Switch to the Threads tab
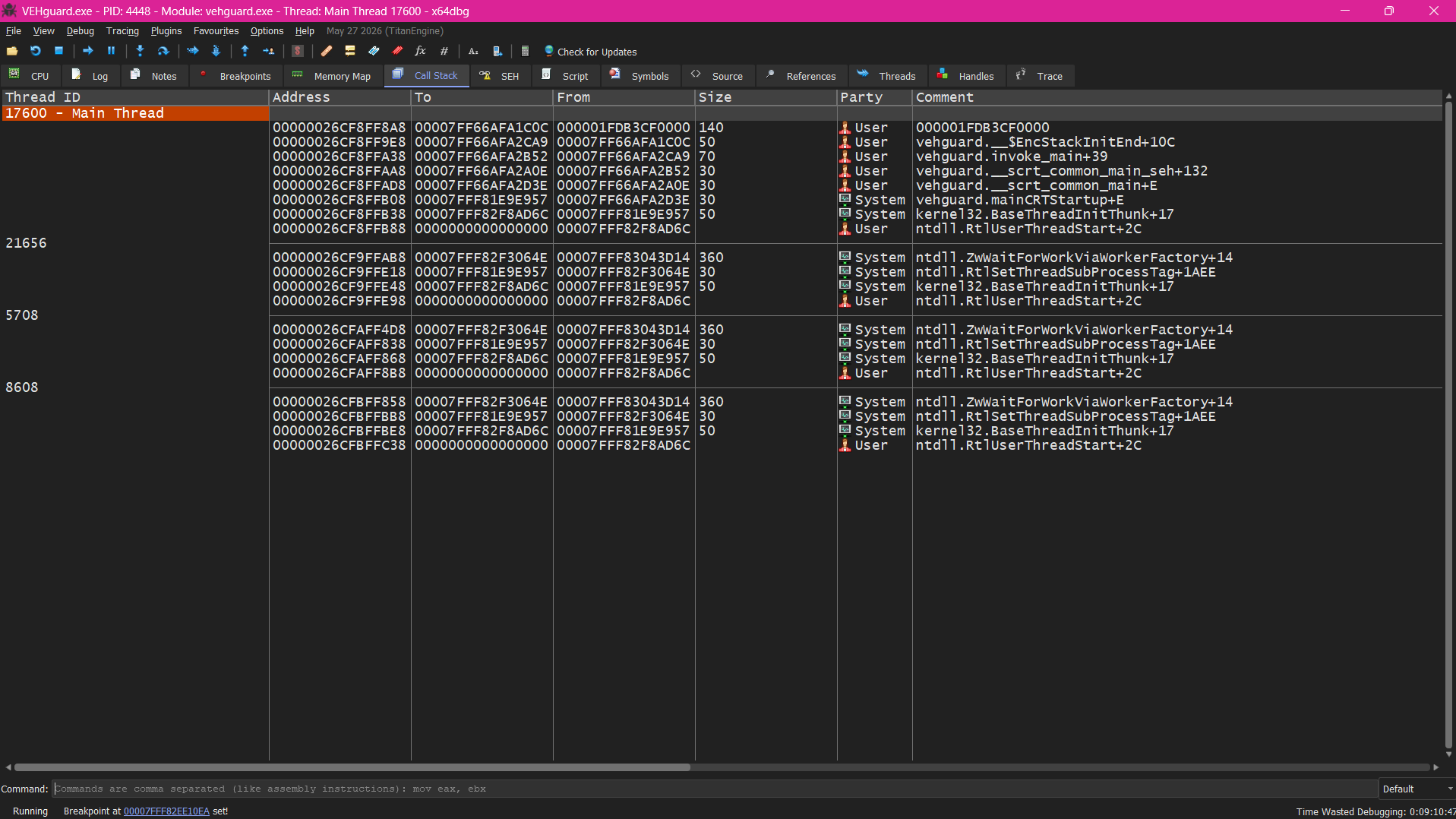Screen dimensions: 1456x819 click(887, 76)
